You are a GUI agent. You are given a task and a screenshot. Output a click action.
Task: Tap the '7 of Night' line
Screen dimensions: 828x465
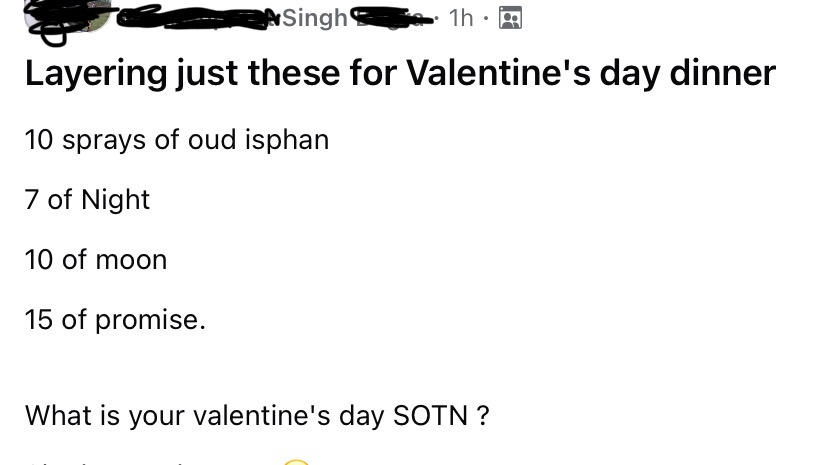87,200
